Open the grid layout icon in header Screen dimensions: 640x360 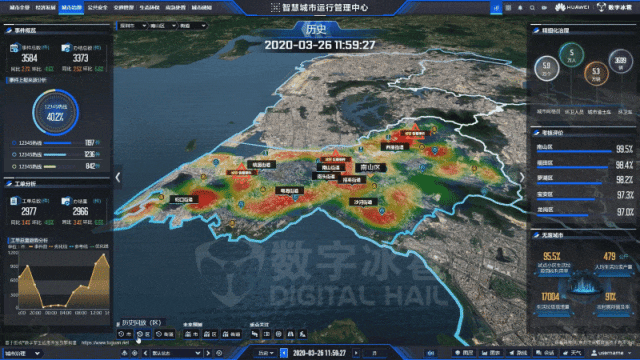coord(508,8)
